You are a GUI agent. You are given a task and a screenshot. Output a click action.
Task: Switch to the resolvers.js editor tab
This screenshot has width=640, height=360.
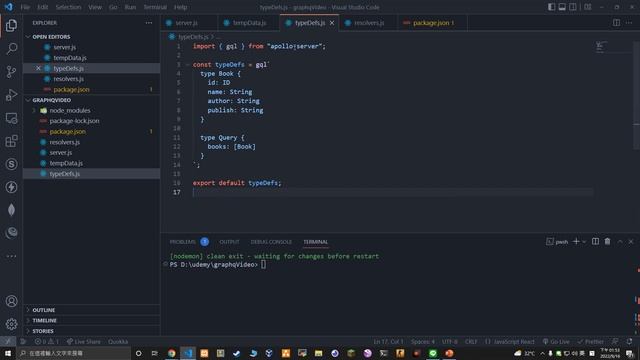(369, 23)
